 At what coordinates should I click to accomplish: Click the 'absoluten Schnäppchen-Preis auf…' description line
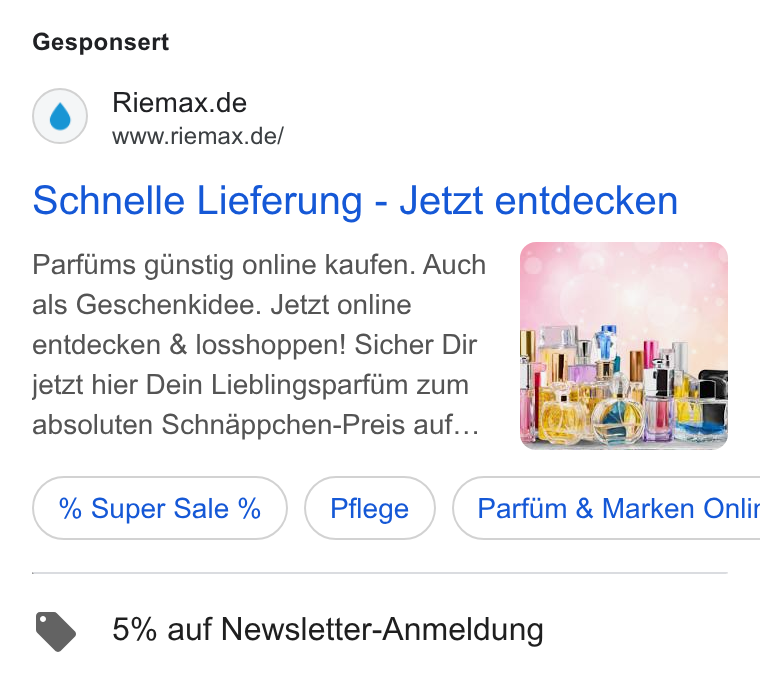click(256, 425)
